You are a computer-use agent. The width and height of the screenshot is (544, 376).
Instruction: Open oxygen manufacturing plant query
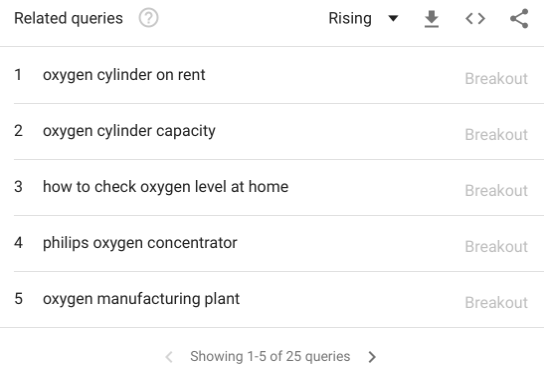click(x=141, y=299)
